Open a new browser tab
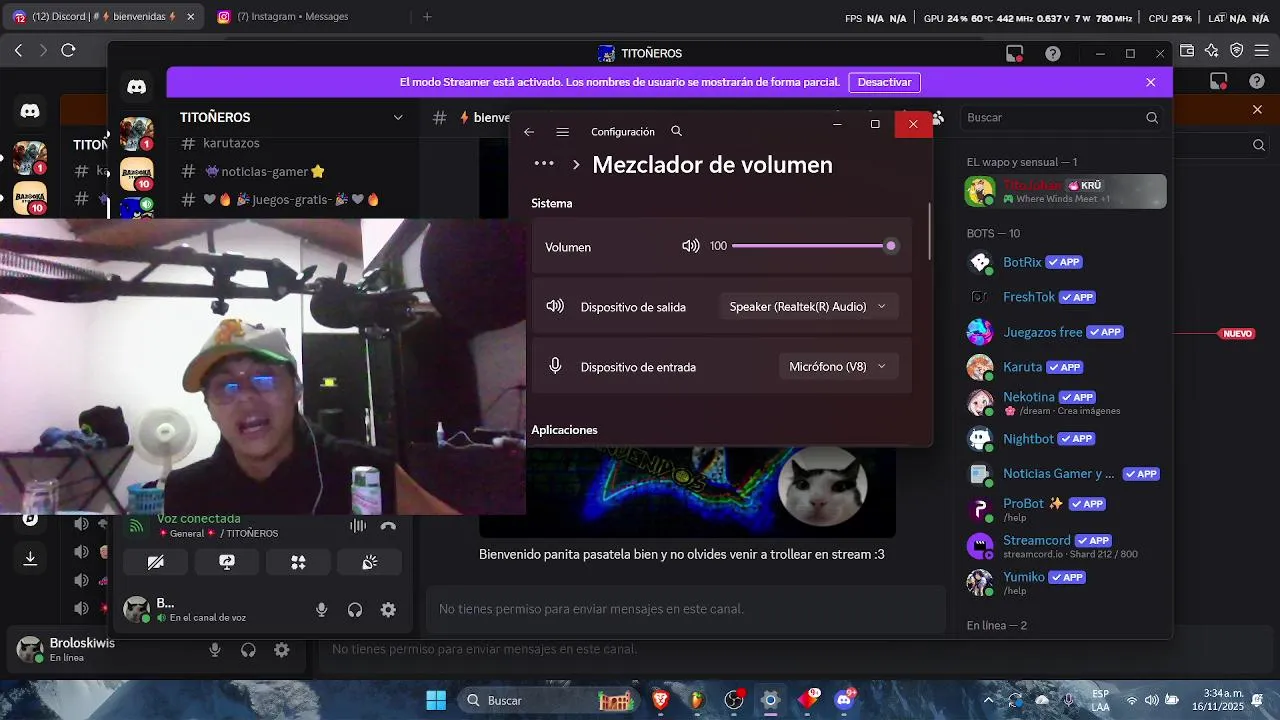Viewport: 1280px width, 720px height. [427, 17]
